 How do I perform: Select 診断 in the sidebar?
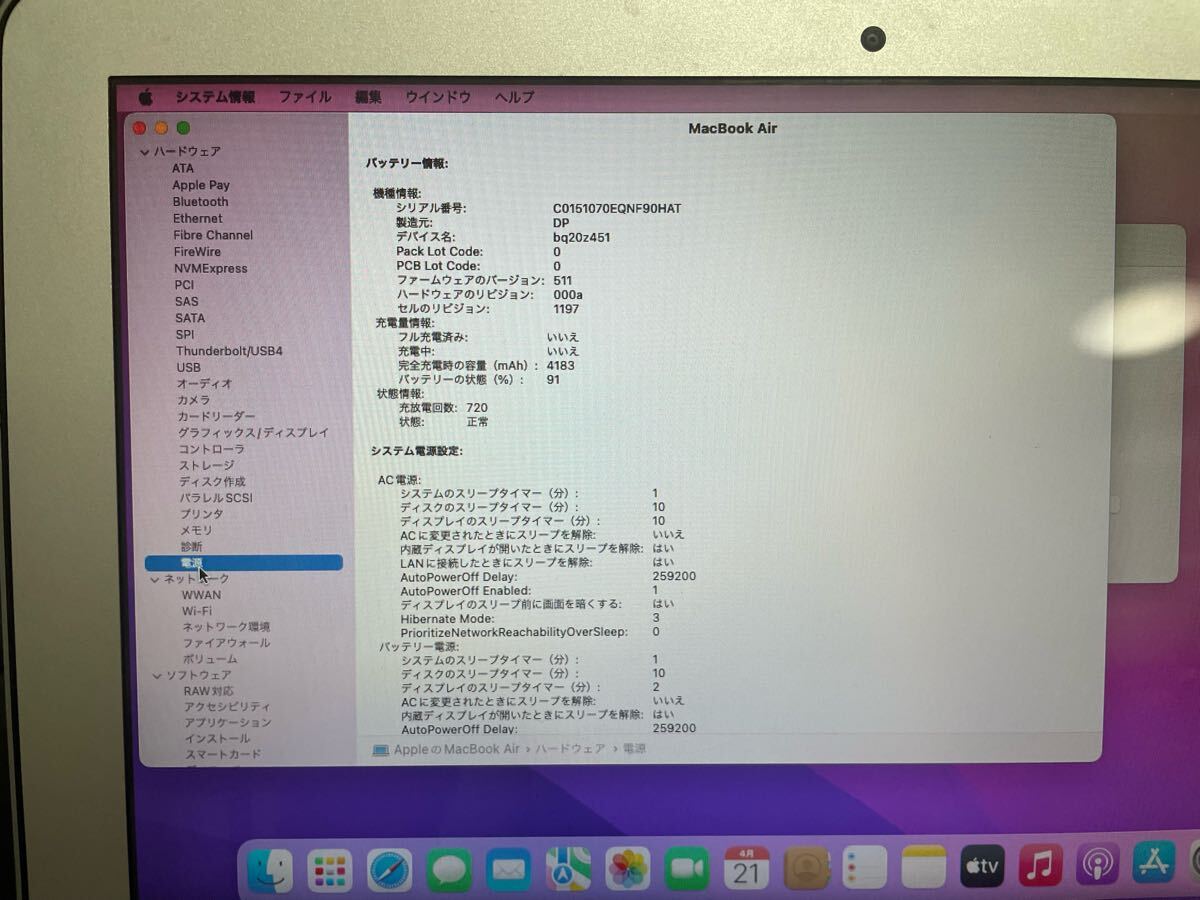click(x=191, y=547)
